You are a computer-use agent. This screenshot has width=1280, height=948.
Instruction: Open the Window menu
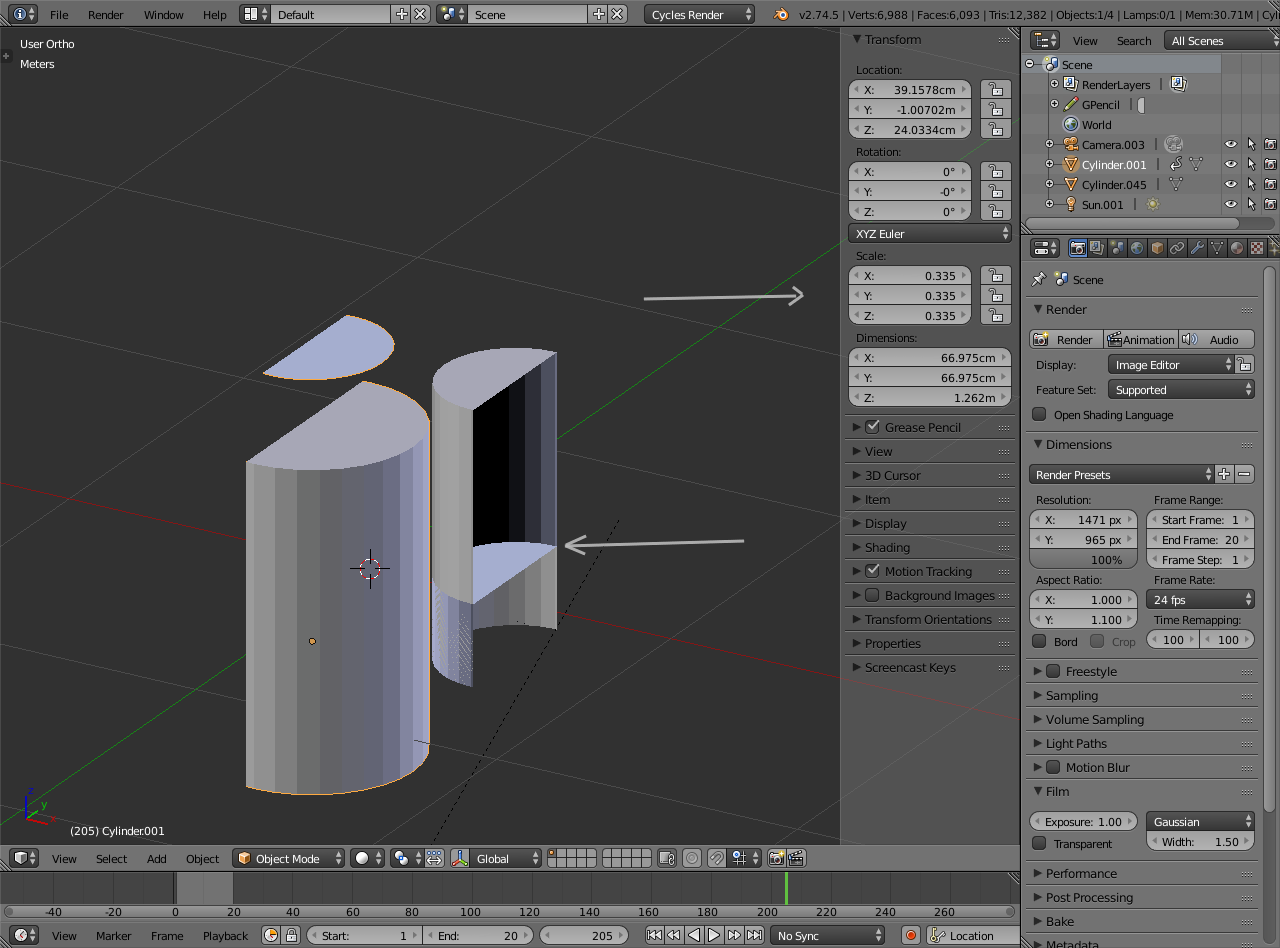[x=163, y=15]
